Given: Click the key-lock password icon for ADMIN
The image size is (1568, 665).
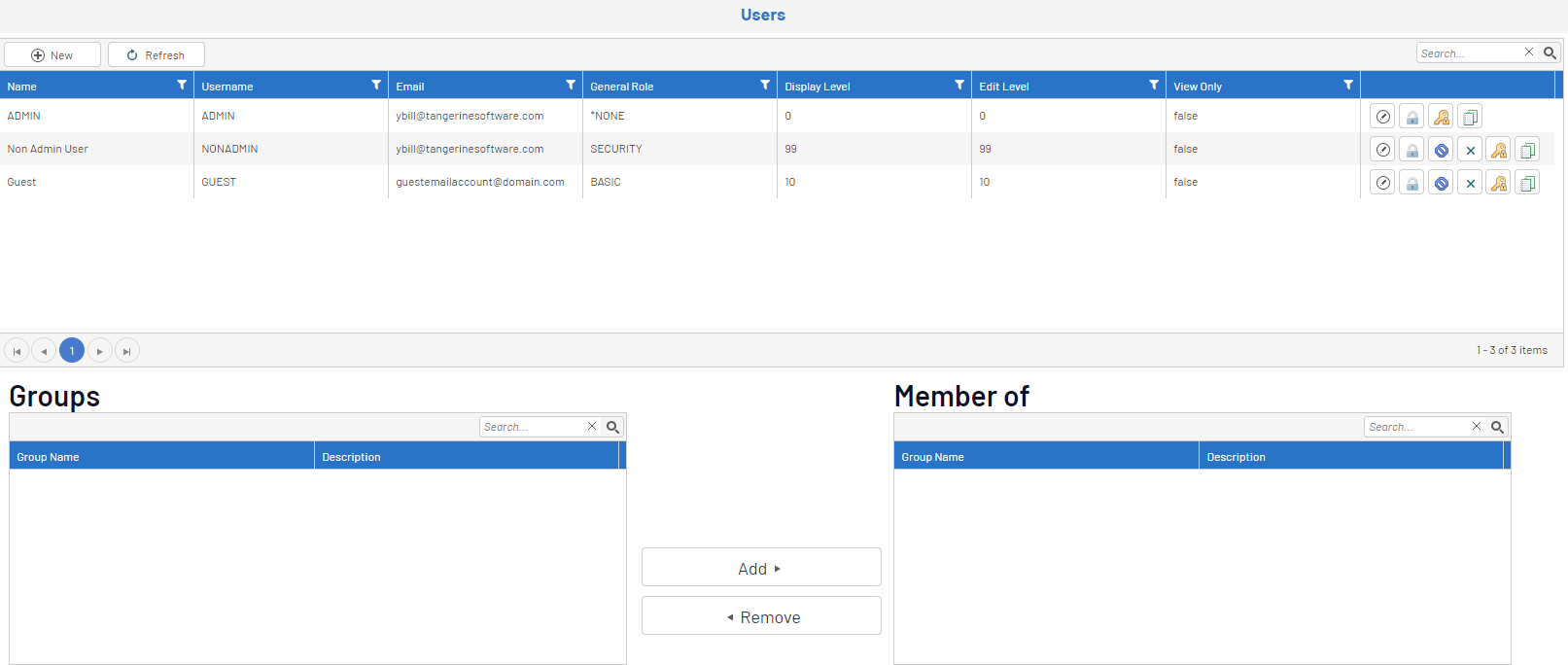Looking at the screenshot, I should coord(1441,117).
